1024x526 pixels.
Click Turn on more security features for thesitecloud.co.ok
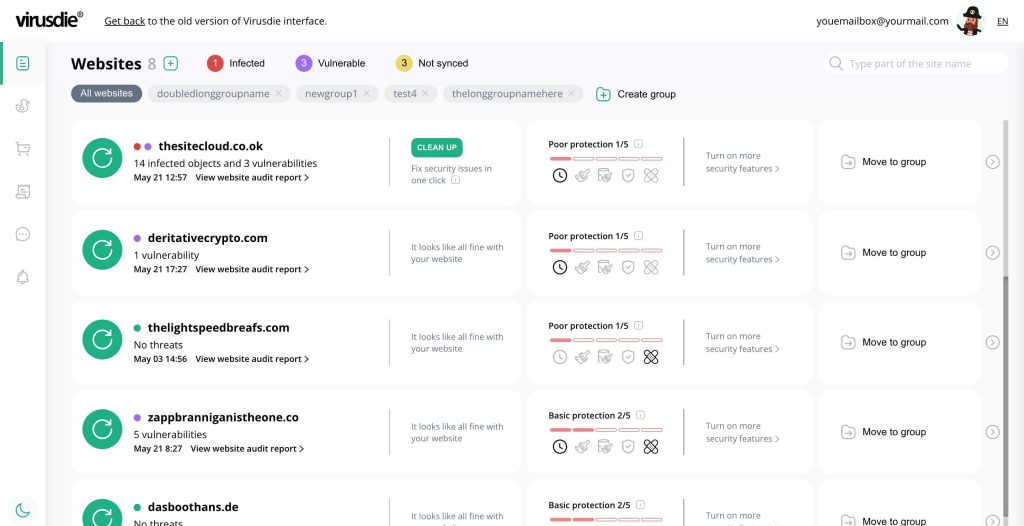(743, 162)
